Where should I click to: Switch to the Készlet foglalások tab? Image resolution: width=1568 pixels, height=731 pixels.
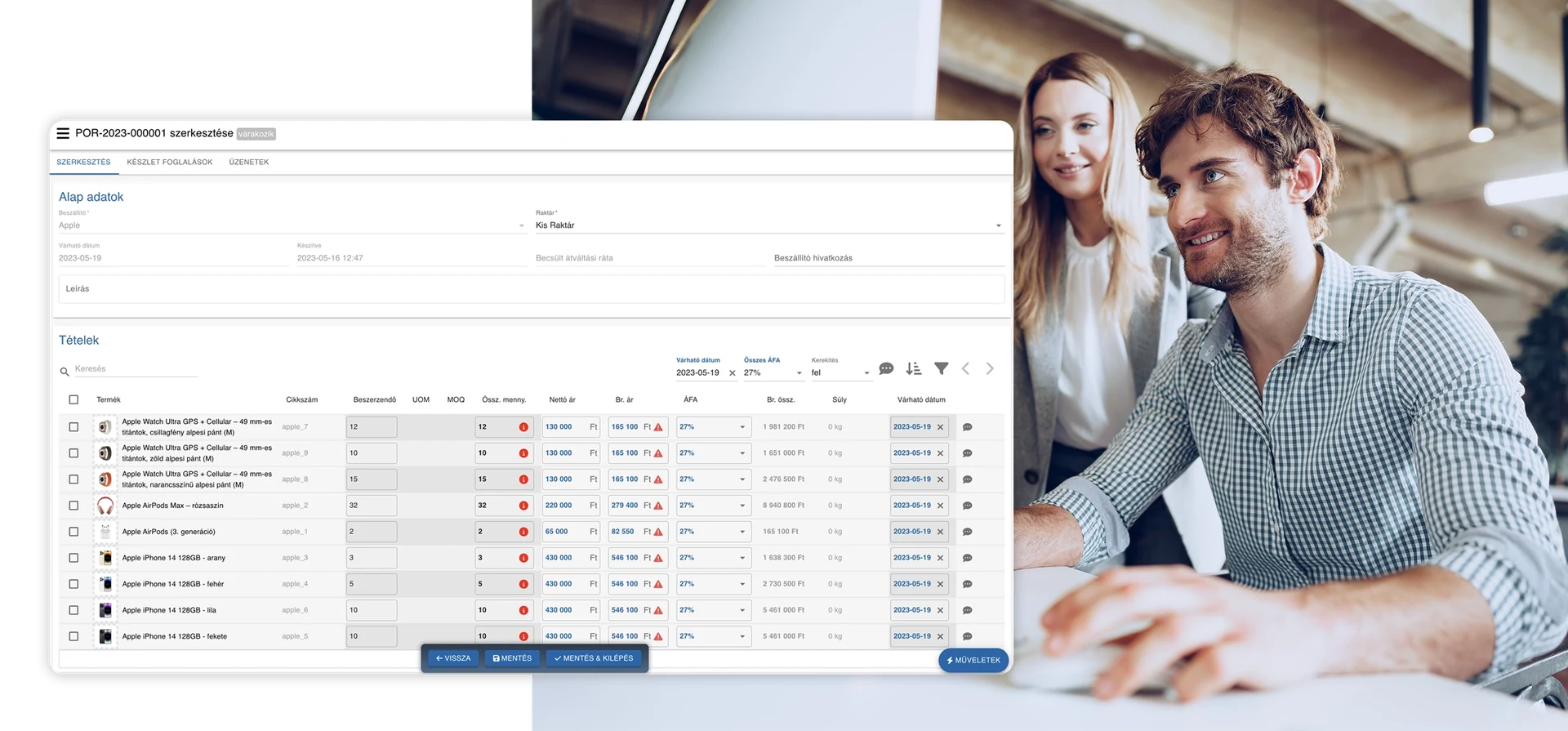click(170, 162)
